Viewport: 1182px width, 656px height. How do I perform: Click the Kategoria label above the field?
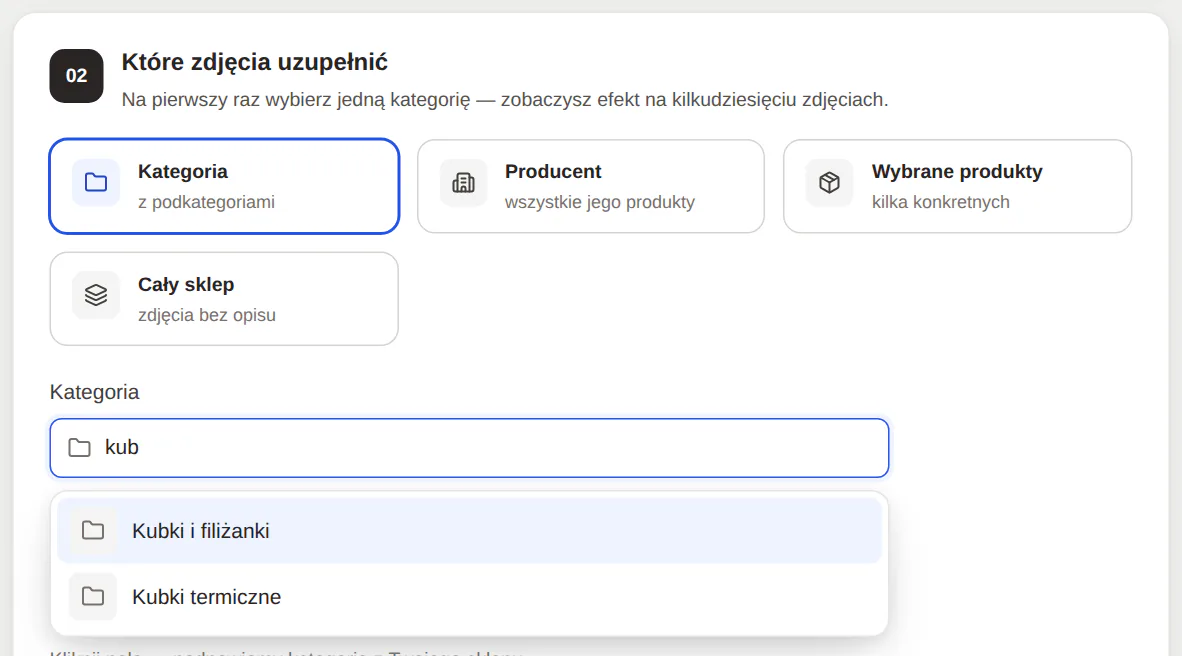[94, 392]
